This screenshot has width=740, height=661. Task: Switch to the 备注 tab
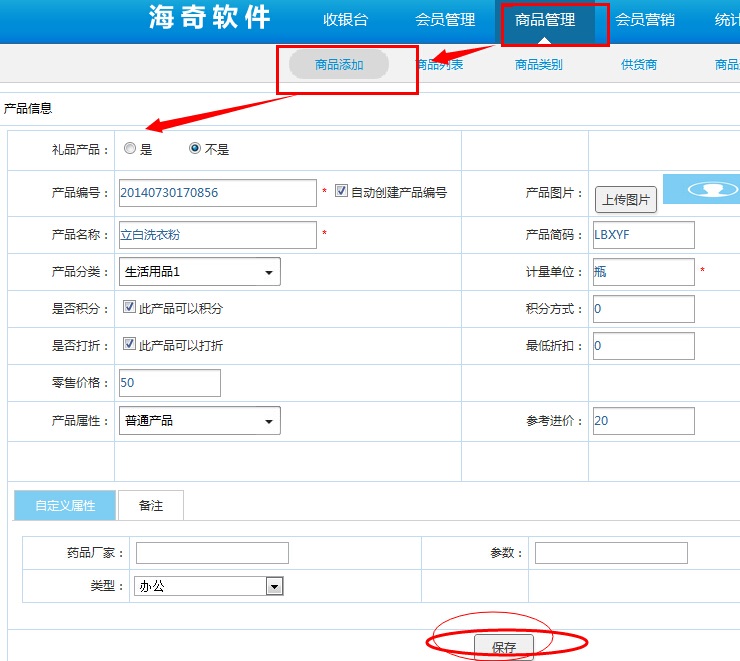pyautogui.click(x=151, y=506)
